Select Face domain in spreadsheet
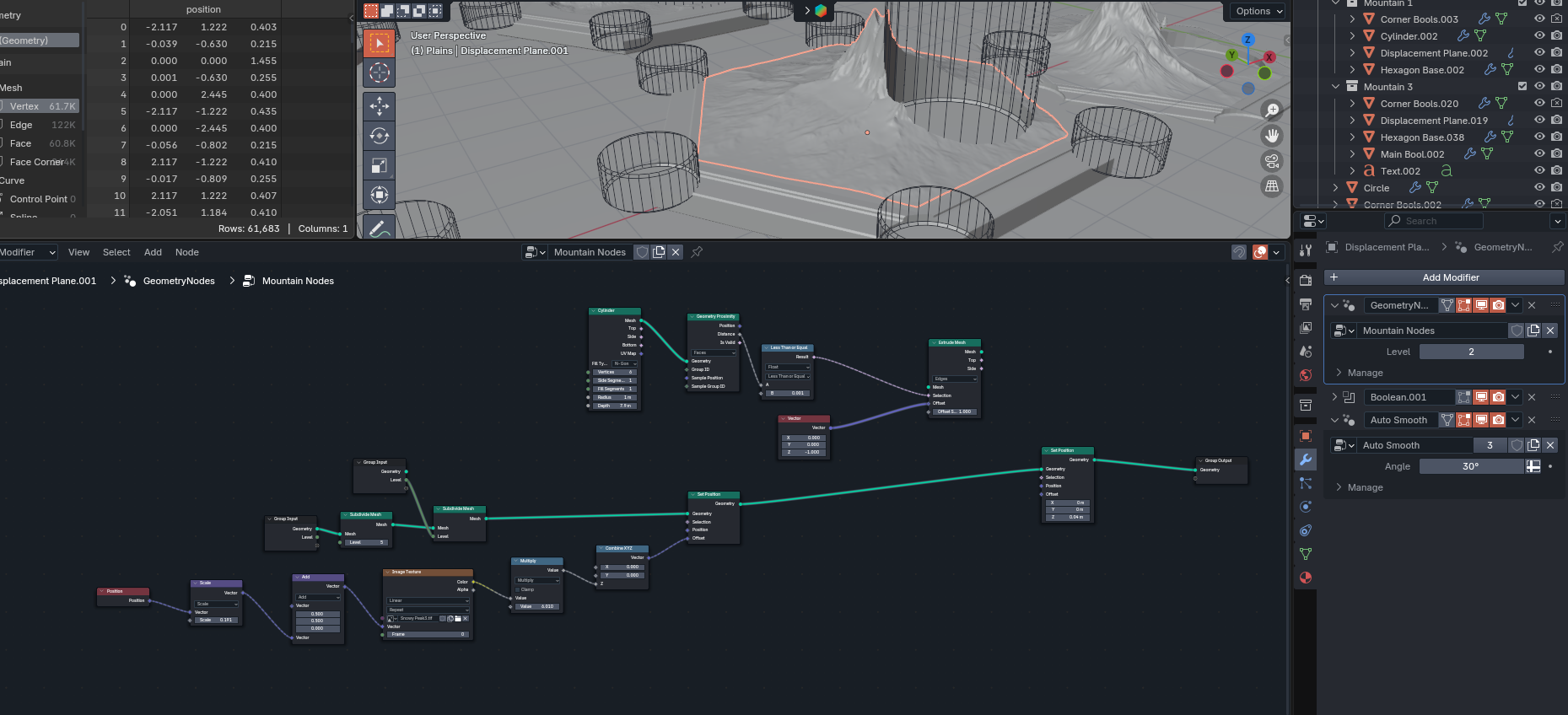This screenshot has width=1568, height=715. tap(40, 143)
